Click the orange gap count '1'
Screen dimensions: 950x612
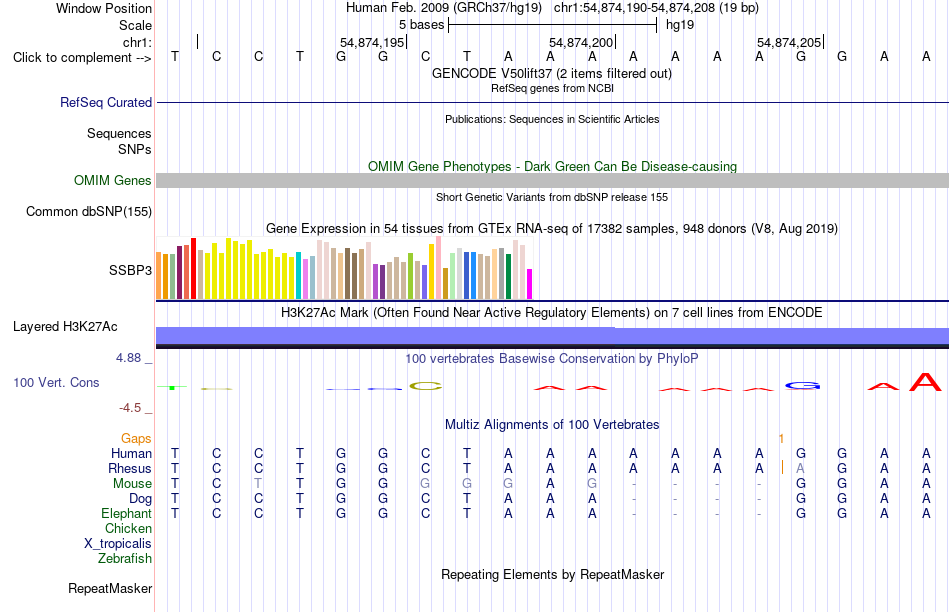(782, 438)
